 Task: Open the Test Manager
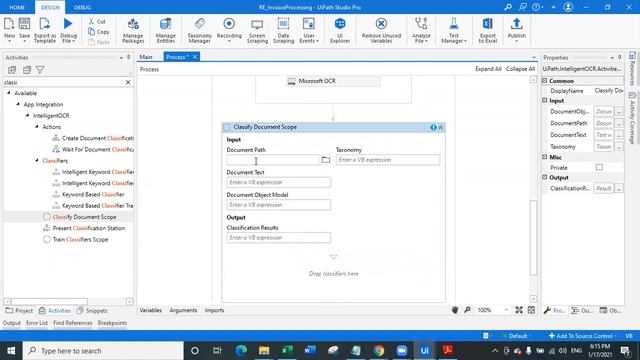tap(453, 30)
